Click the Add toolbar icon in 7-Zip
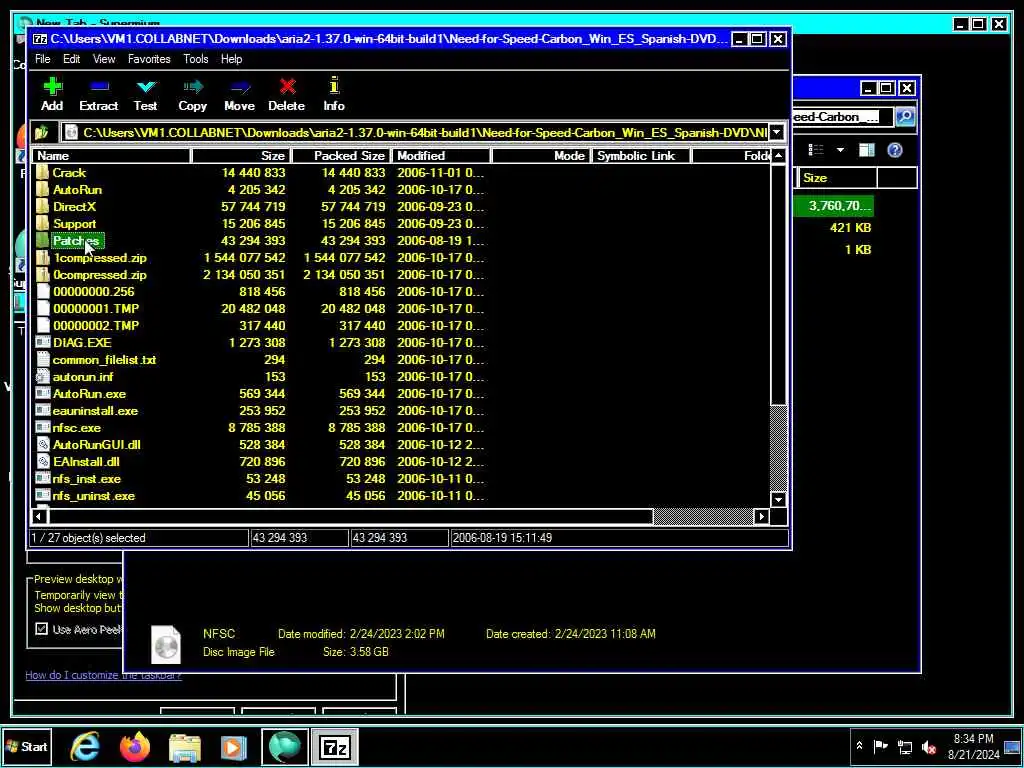1024x768 pixels. (52, 87)
